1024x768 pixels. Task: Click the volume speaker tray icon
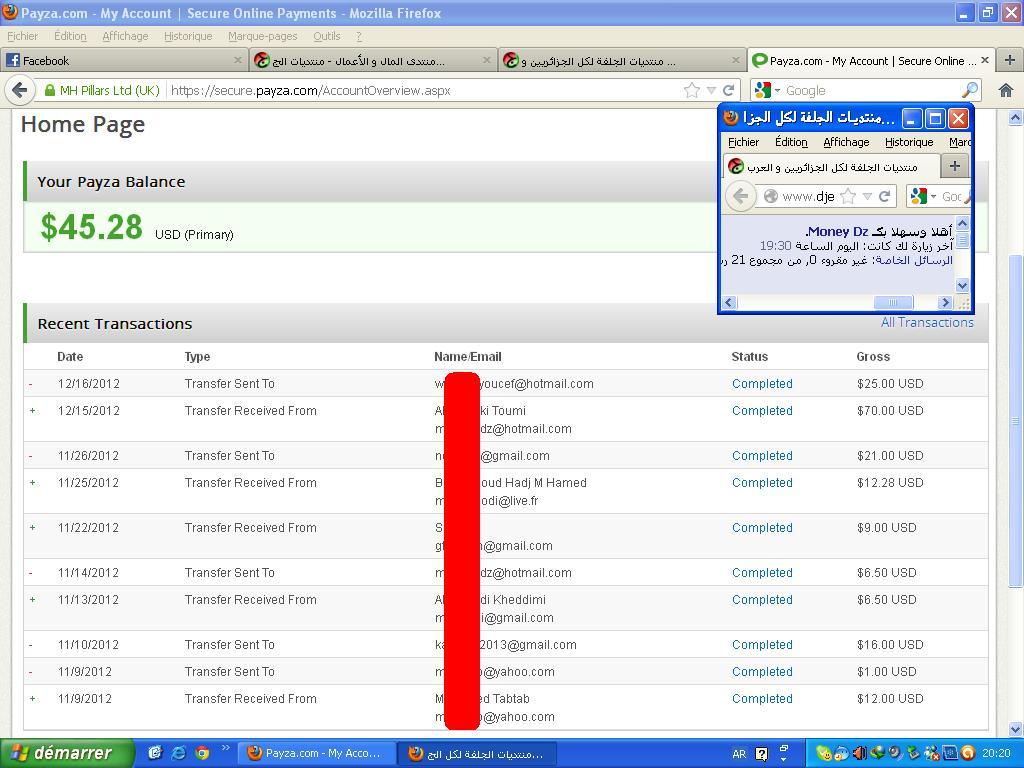pyautogui.click(x=861, y=753)
